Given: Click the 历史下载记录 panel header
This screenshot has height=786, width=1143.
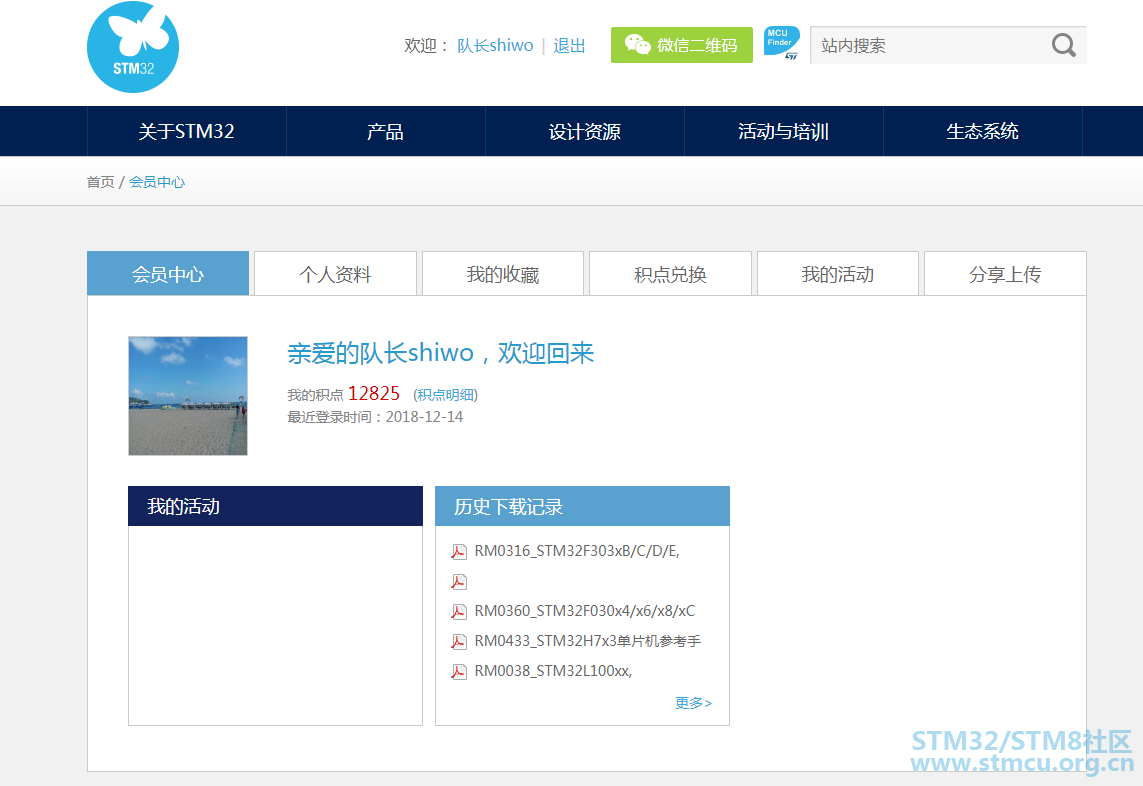Looking at the screenshot, I should click(582, 506).
